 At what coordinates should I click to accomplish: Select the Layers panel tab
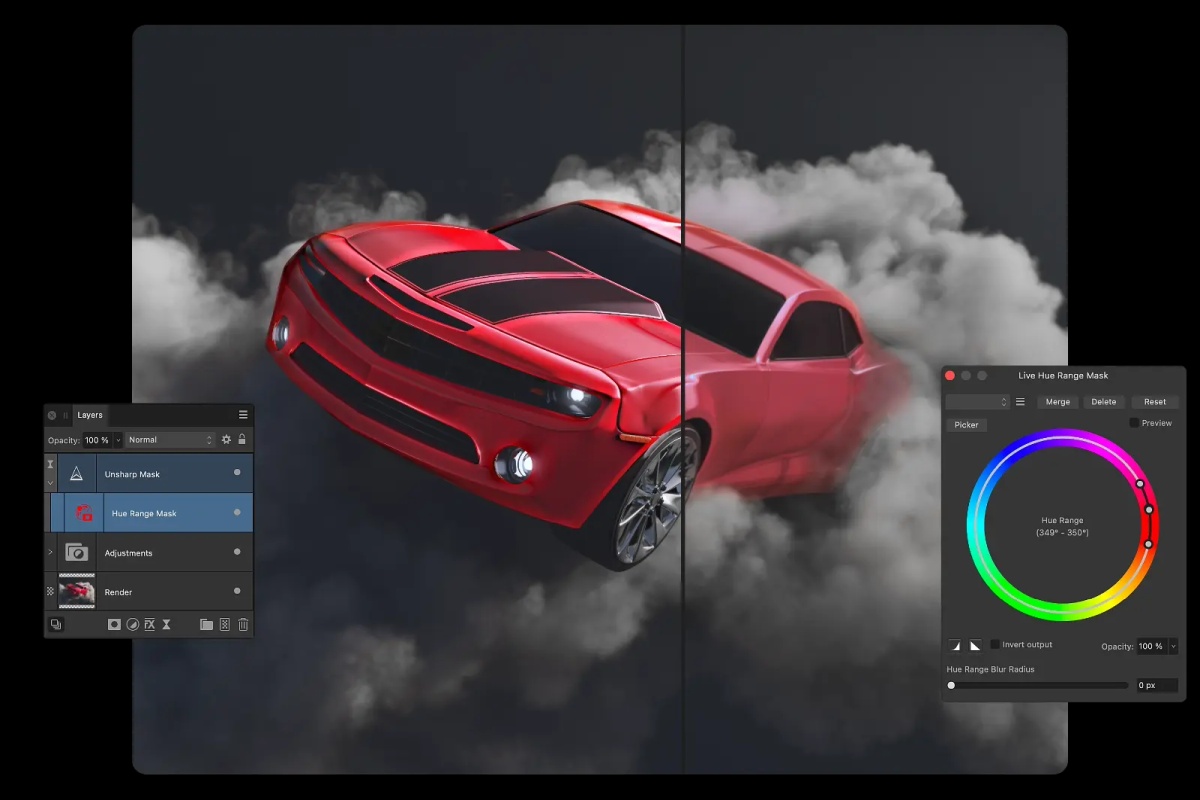coord(90,415)
